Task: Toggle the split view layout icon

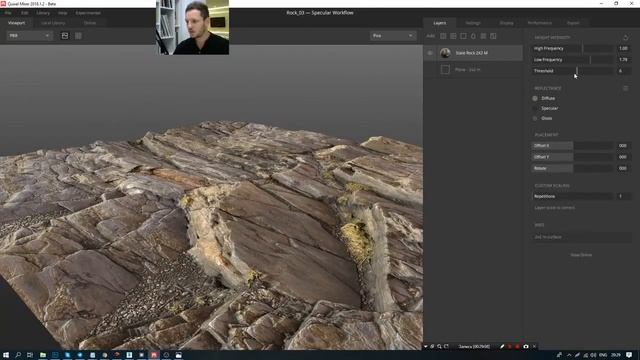Action: pyautogui.click(x=78, y=36)
